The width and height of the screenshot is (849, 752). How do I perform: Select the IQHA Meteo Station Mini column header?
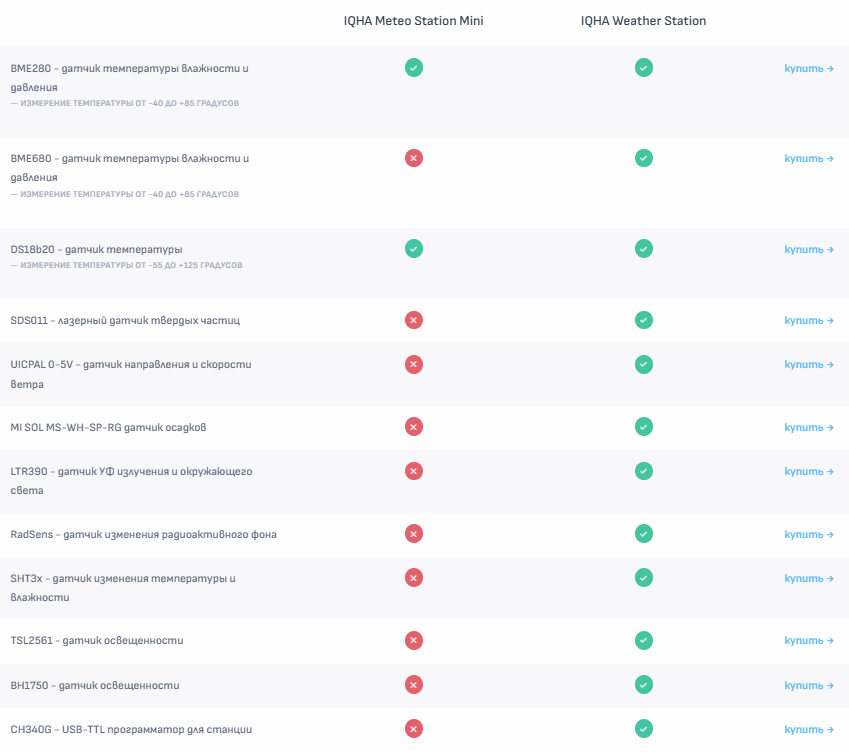pos(414,21)
